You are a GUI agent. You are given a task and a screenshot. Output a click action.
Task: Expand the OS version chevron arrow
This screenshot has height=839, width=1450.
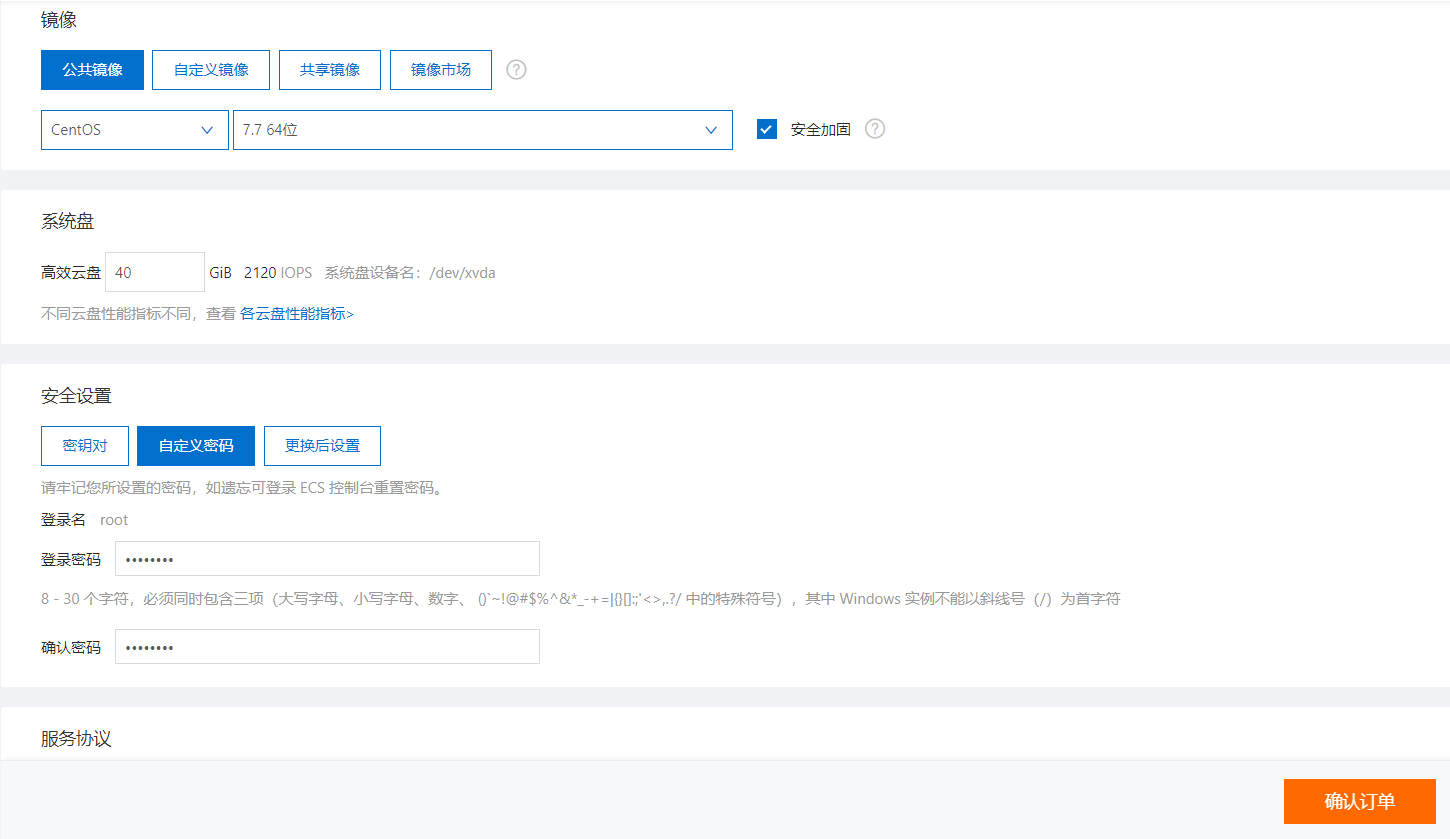[711, 130]
